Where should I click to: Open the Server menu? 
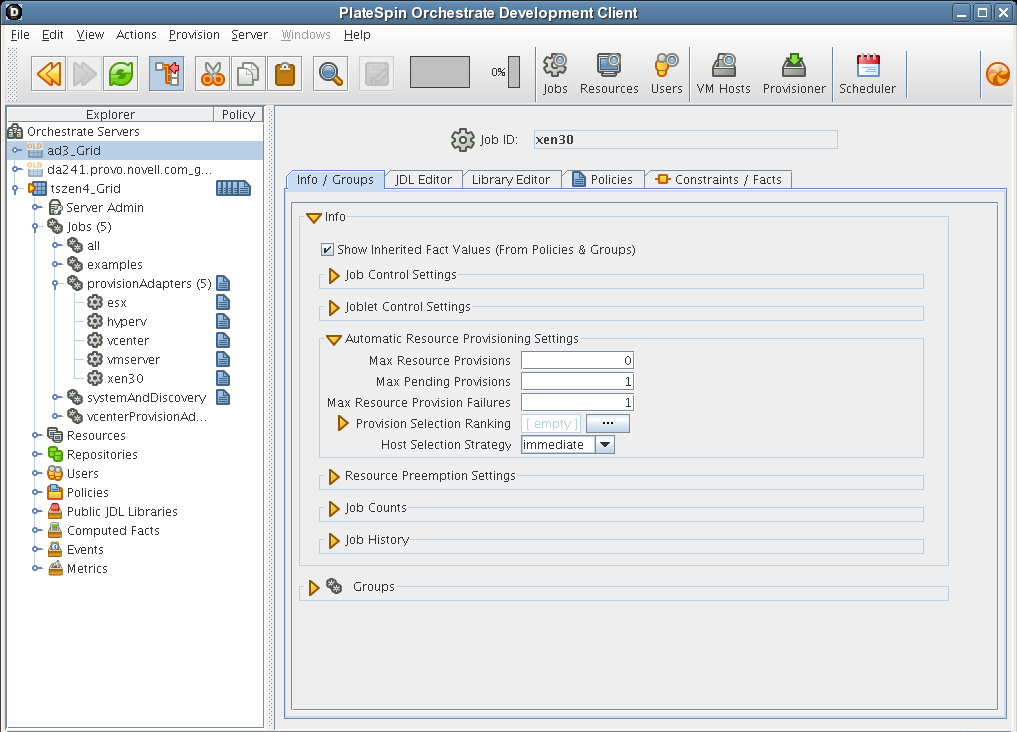(250, 35)
